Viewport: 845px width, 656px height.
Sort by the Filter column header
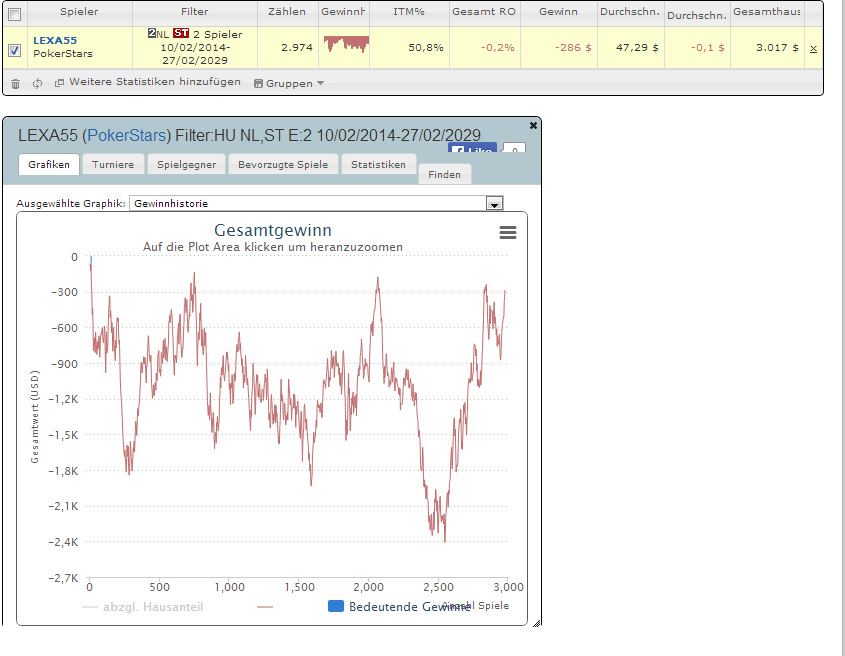pyautogui.click(x=195, y=12)
